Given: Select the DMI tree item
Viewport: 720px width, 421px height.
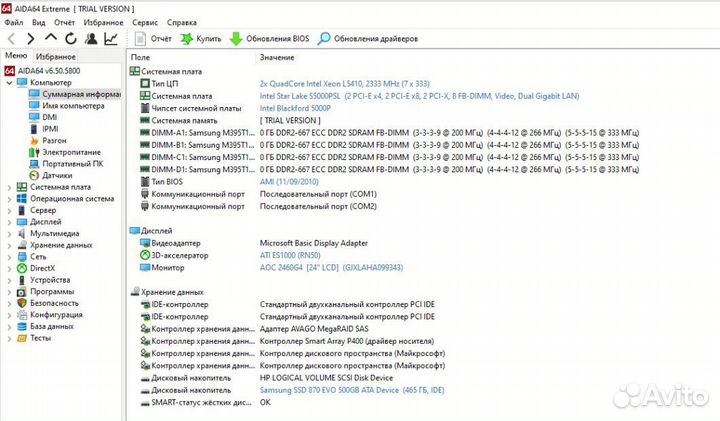Looking at the screenshot, I should (43, 117).
